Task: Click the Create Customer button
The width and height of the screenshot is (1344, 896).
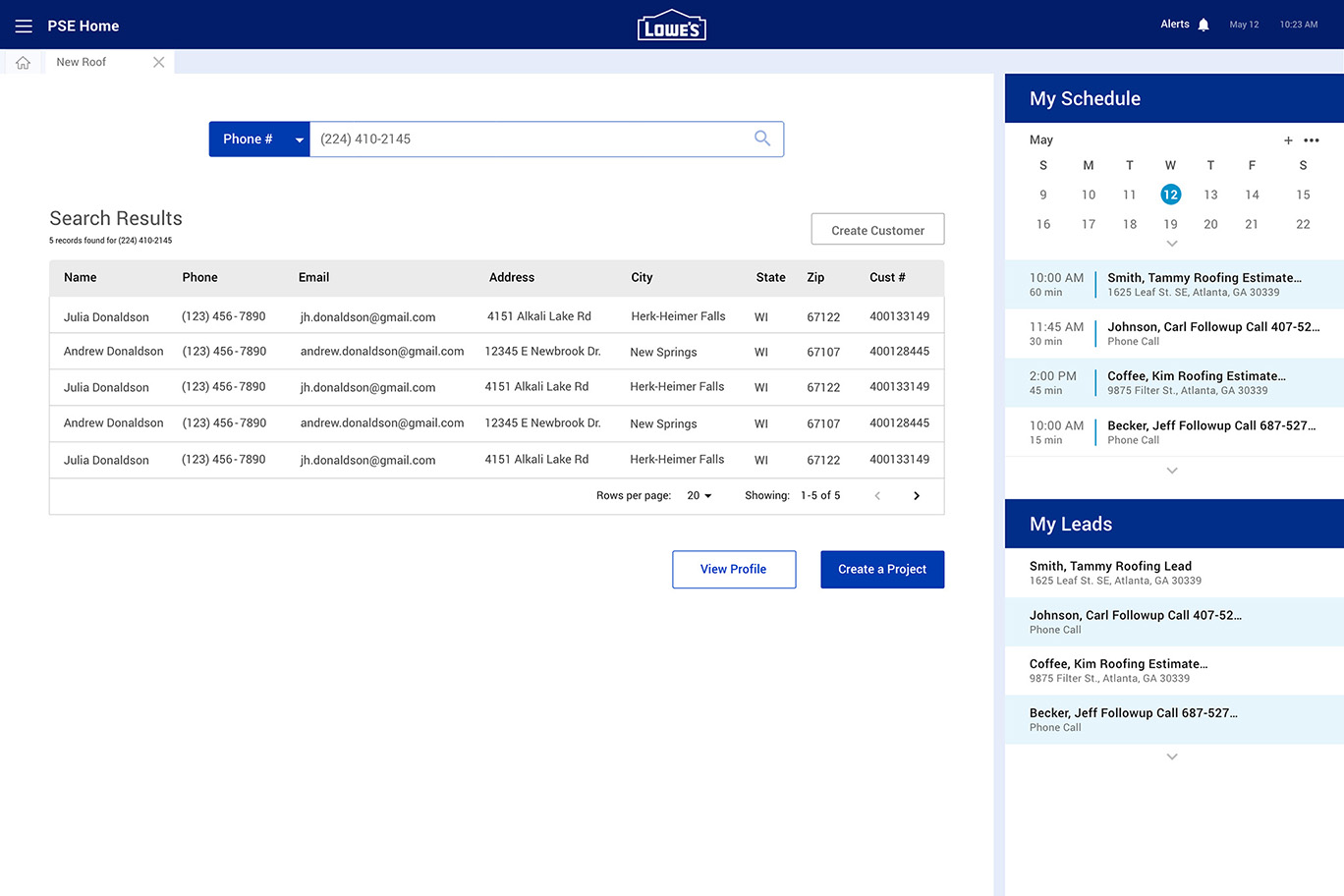Action: [x=877, y=230]
